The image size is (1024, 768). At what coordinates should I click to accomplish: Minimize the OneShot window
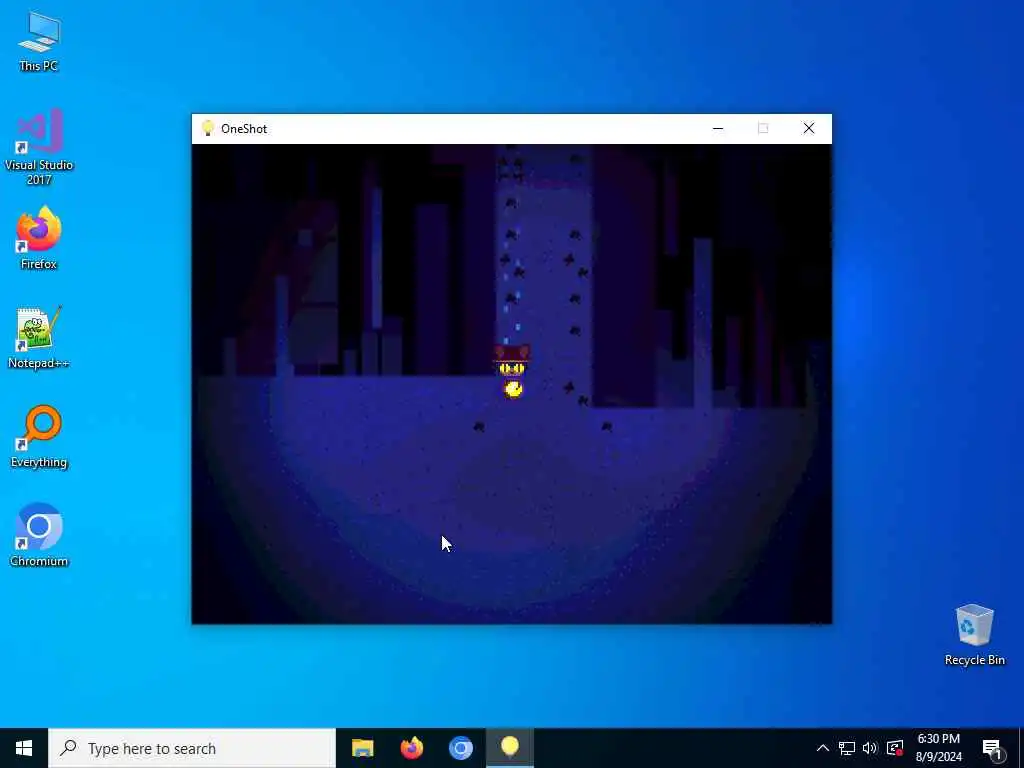pos(718,129)
